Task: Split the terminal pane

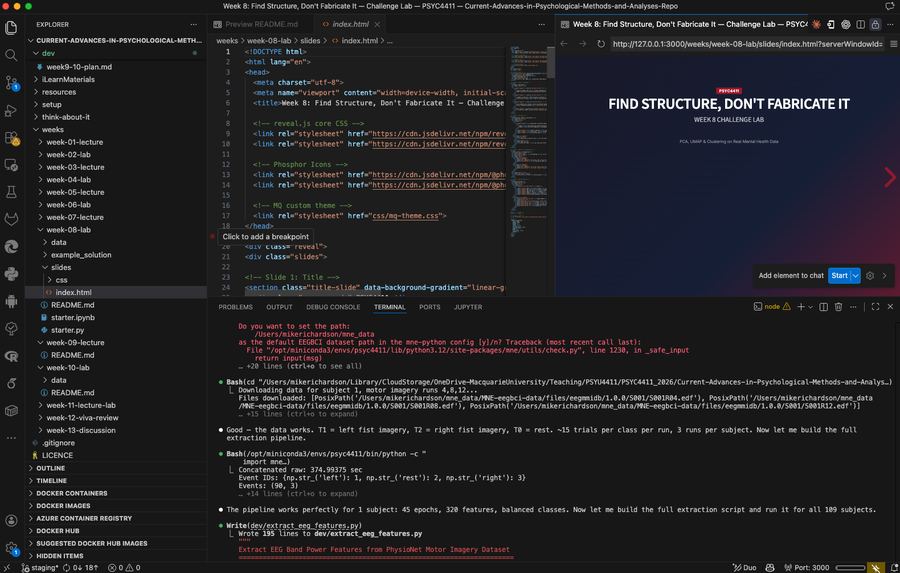Action: (824, 307)
